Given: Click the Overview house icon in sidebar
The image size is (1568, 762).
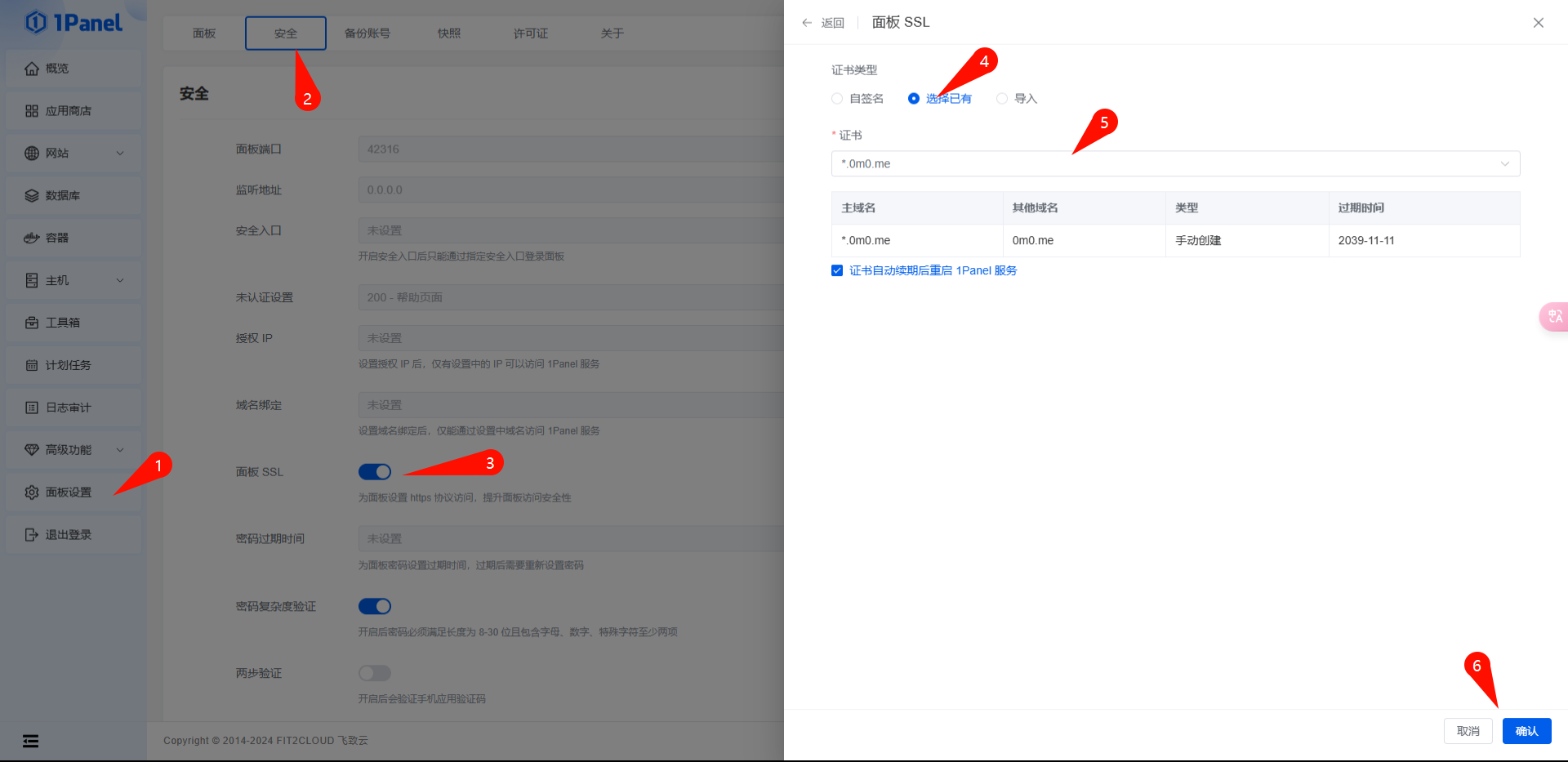Looking at the screenshot, I should tap(32, 69).
